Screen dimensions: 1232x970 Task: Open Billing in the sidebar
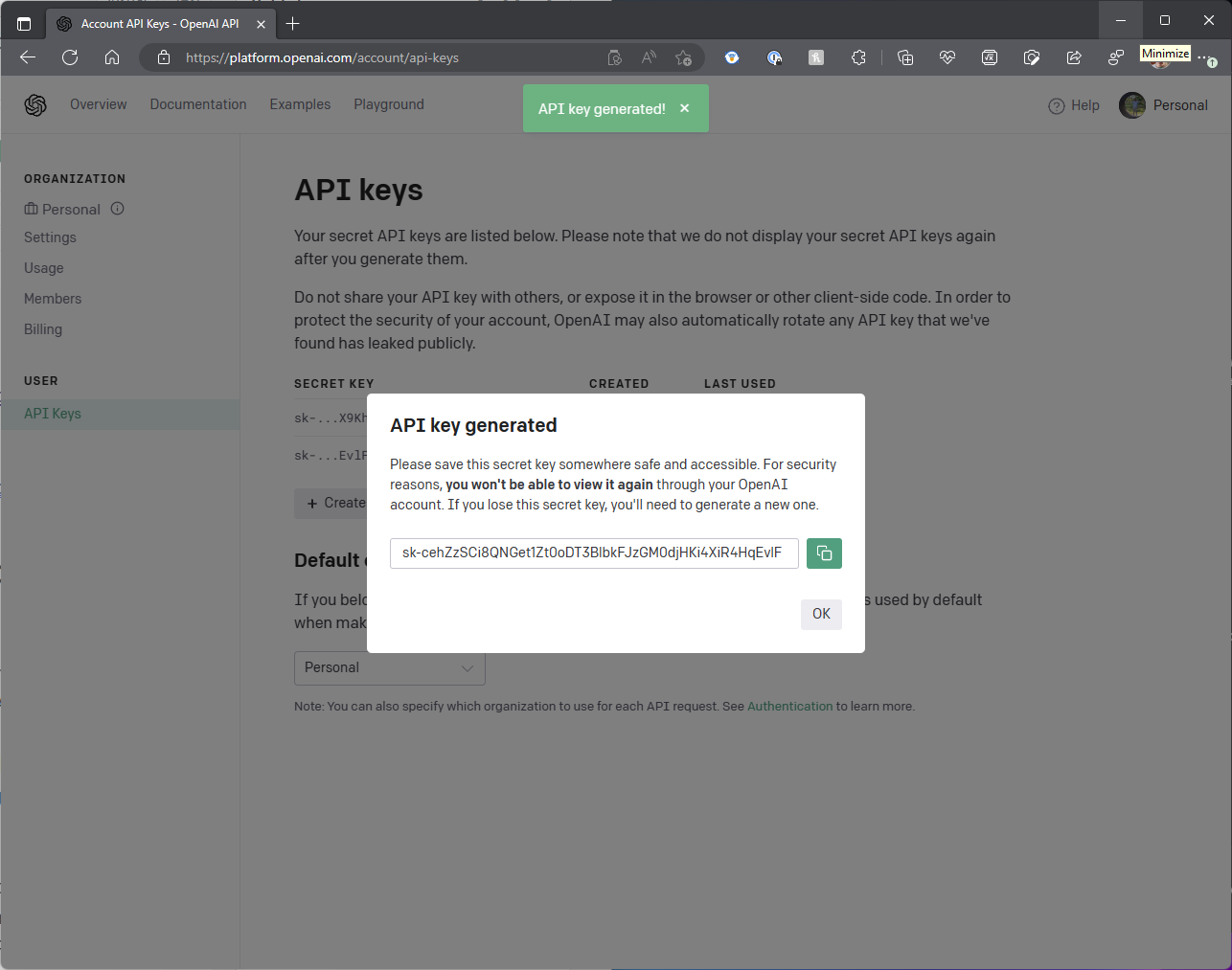[x=43, y=329]
